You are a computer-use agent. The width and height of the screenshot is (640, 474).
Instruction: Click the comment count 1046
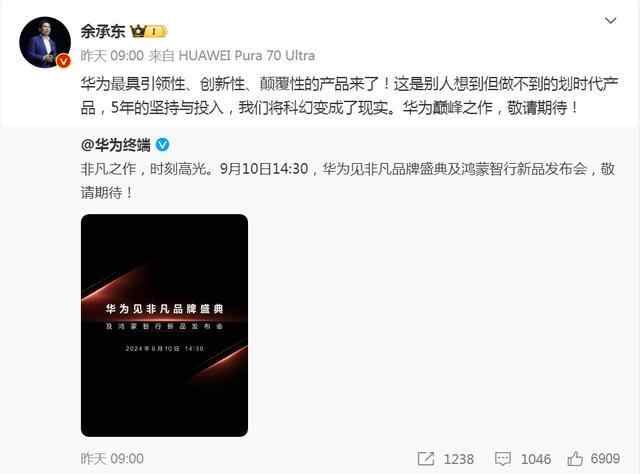(536, 459)
